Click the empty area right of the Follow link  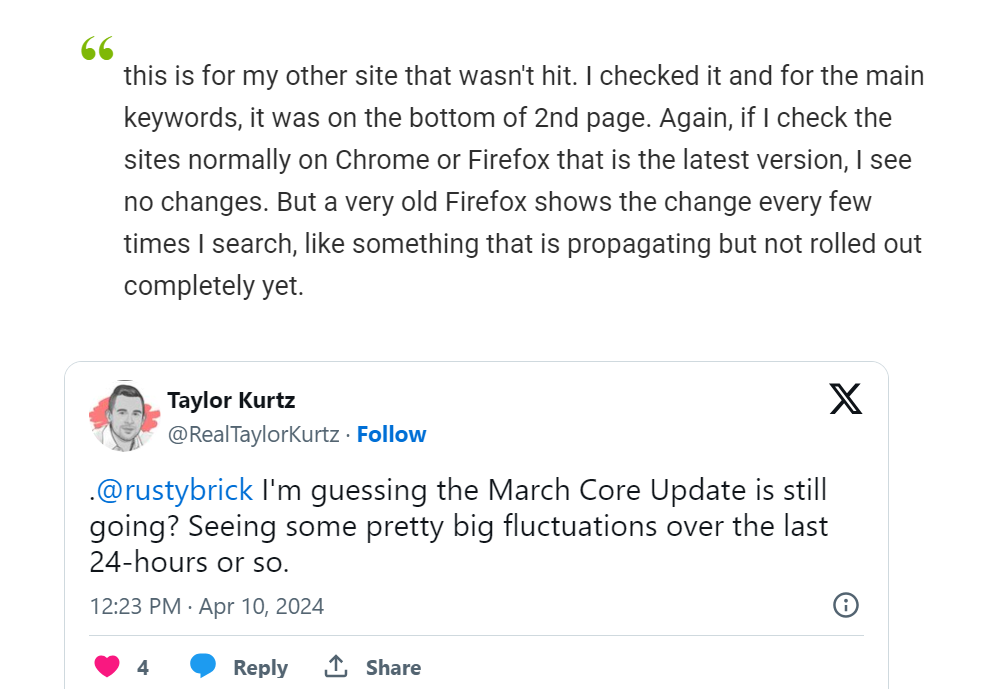pos(600,434)
